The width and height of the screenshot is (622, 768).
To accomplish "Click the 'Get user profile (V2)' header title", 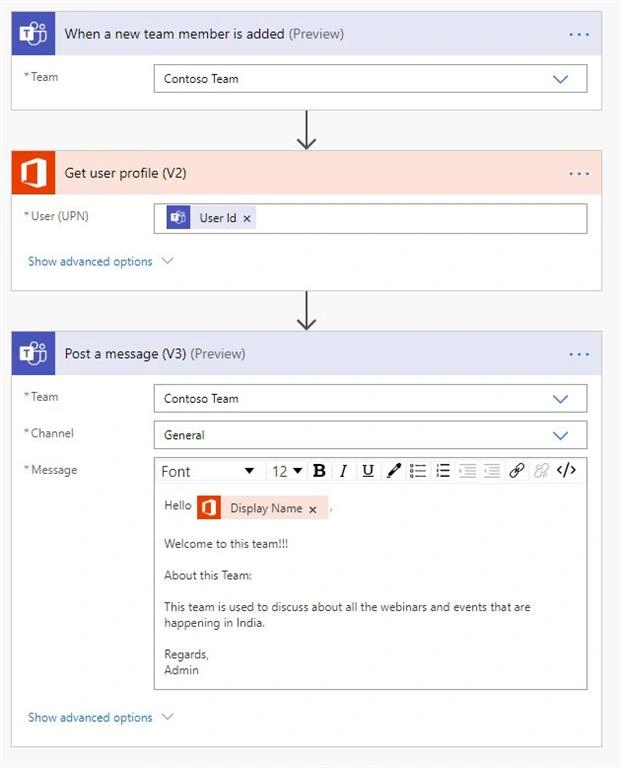I will (125, 173).
